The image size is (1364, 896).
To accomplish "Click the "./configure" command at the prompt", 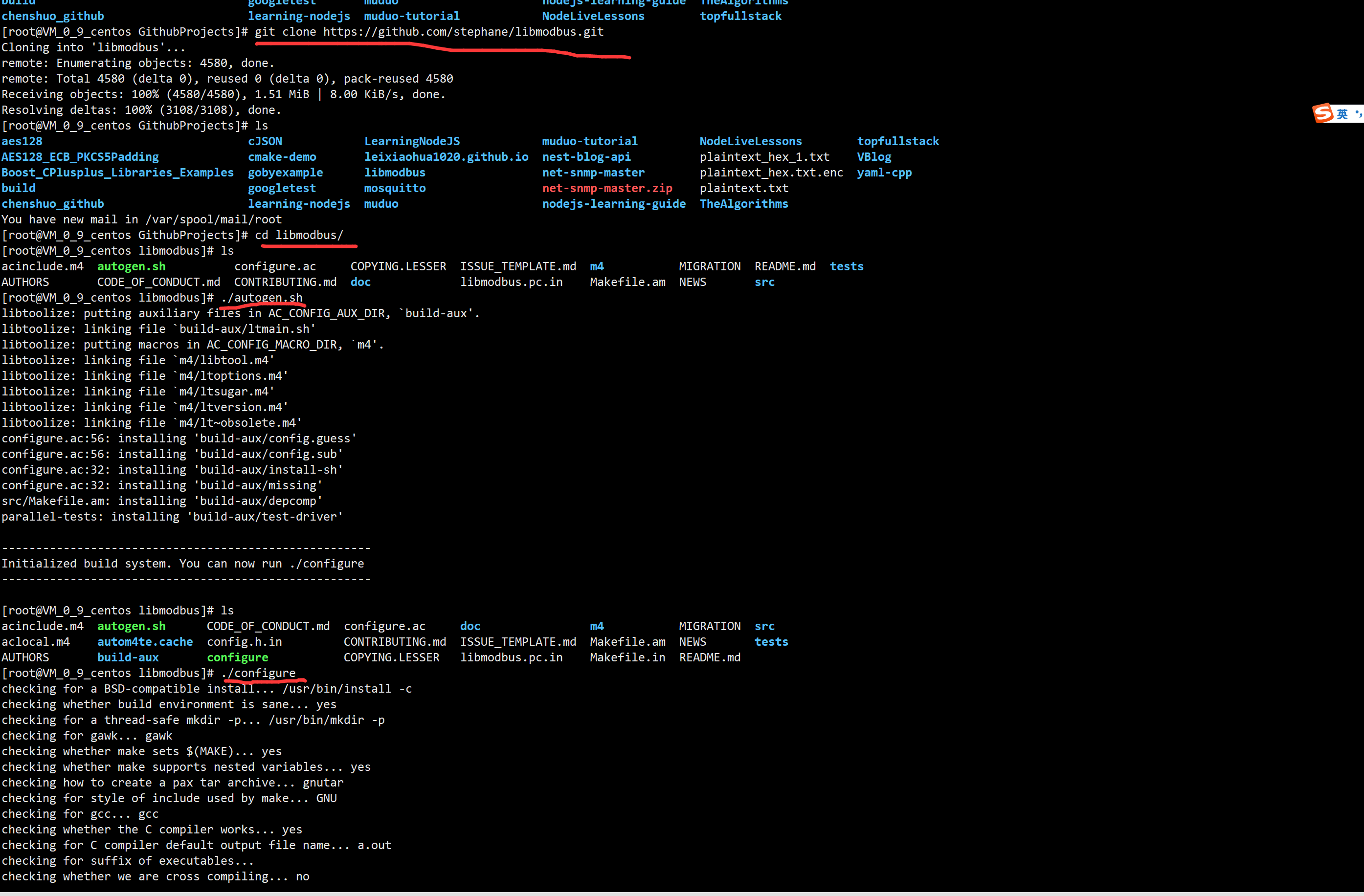I will click(x=258, y=673).
